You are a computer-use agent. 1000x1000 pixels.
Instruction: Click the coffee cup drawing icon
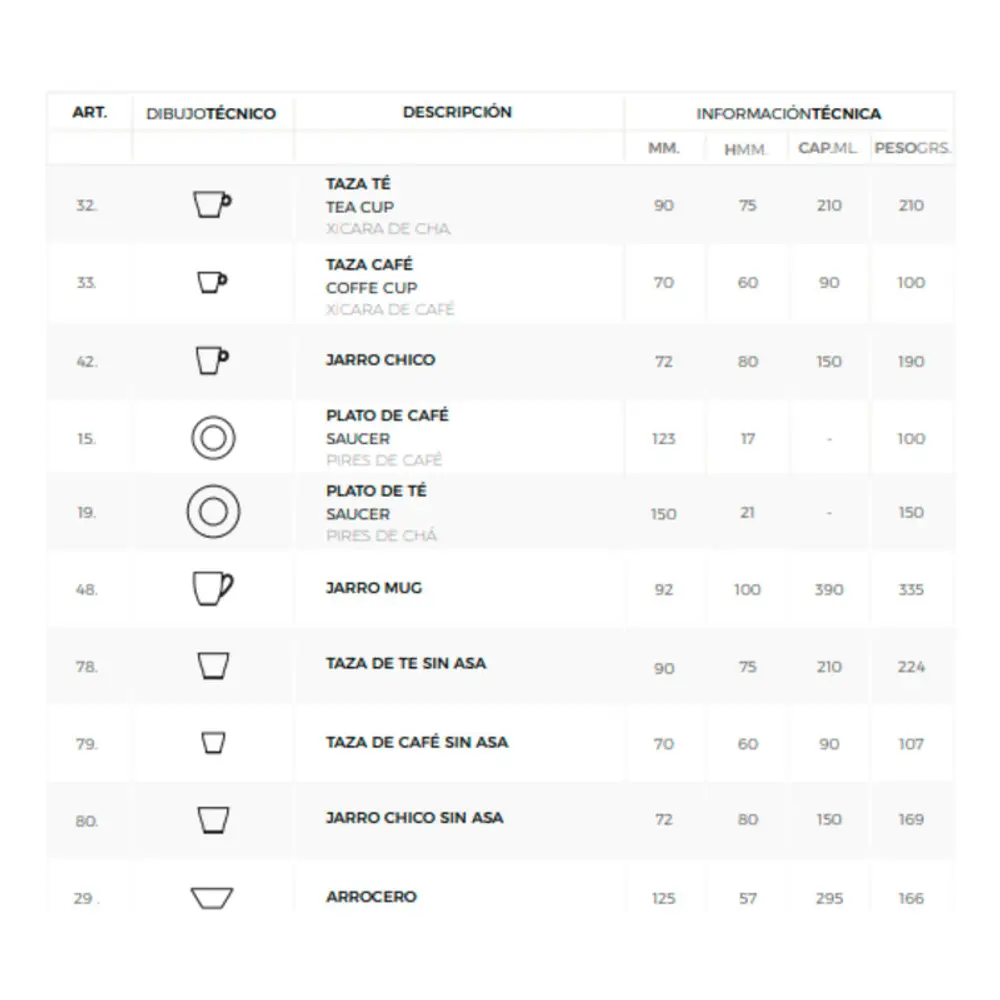coord(211,282)
